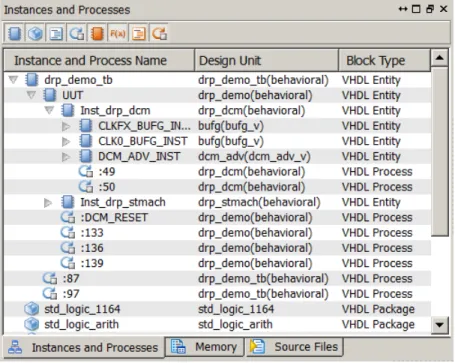The height and width of the screenshot is (363, 455).
Task: Click the orange process arrow toolbar icon
Action: [159, 33]
